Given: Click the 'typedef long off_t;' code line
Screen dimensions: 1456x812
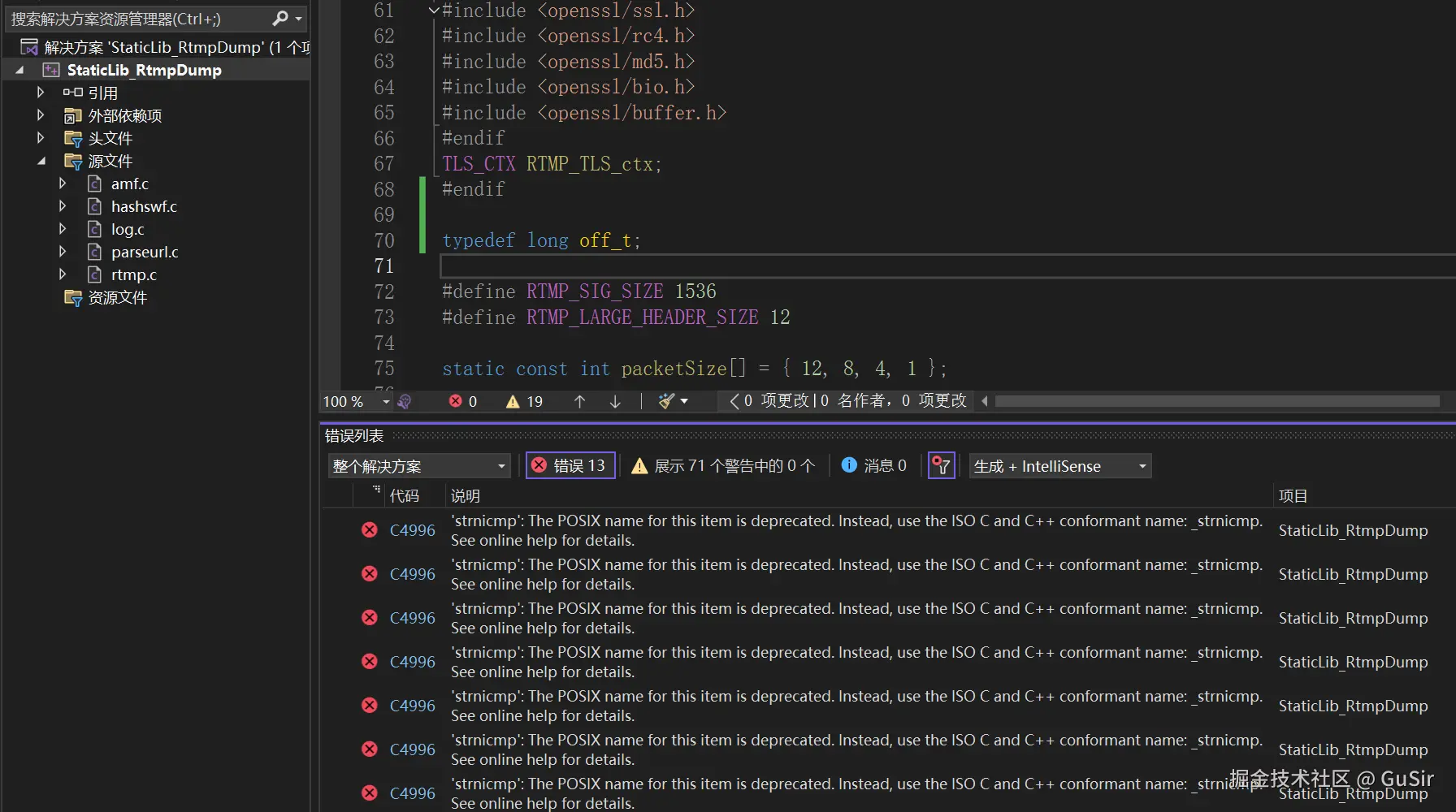Looking at the screenshot, I should tap(541, 240).
